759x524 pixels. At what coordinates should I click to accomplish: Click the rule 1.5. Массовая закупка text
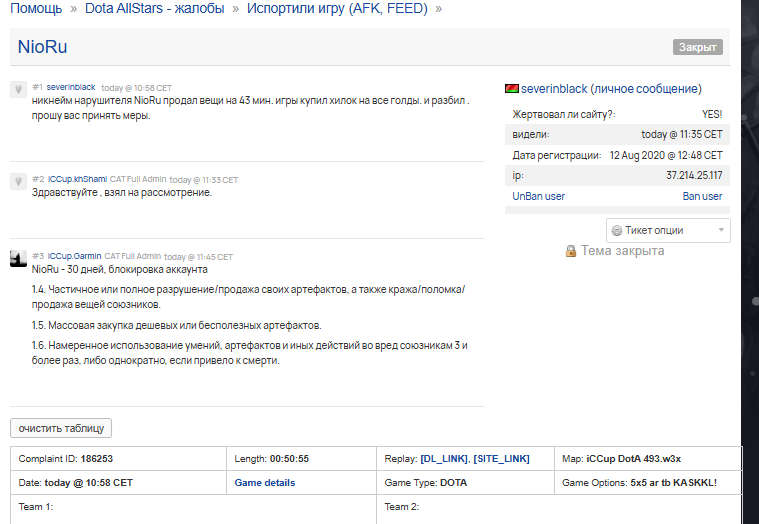[176, 326]
